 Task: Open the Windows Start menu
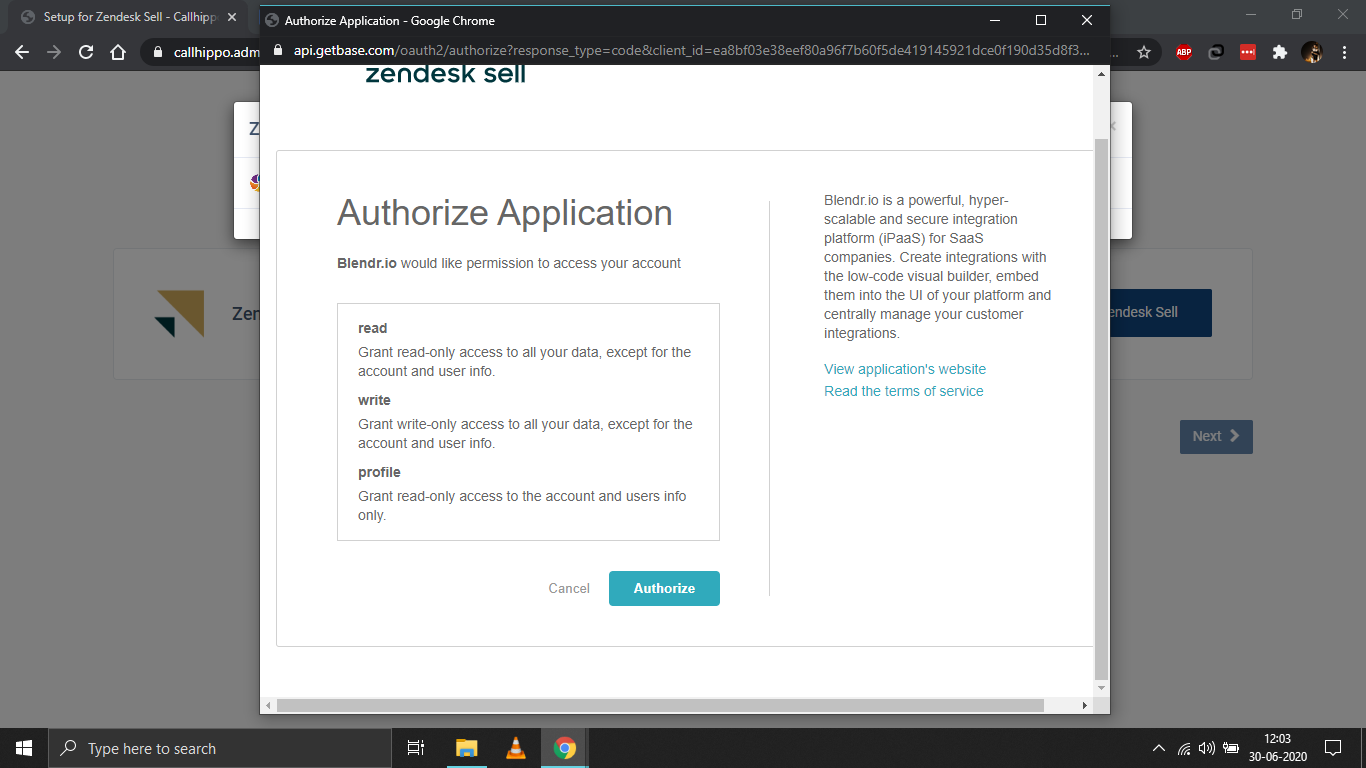click(x=24, y=748)
